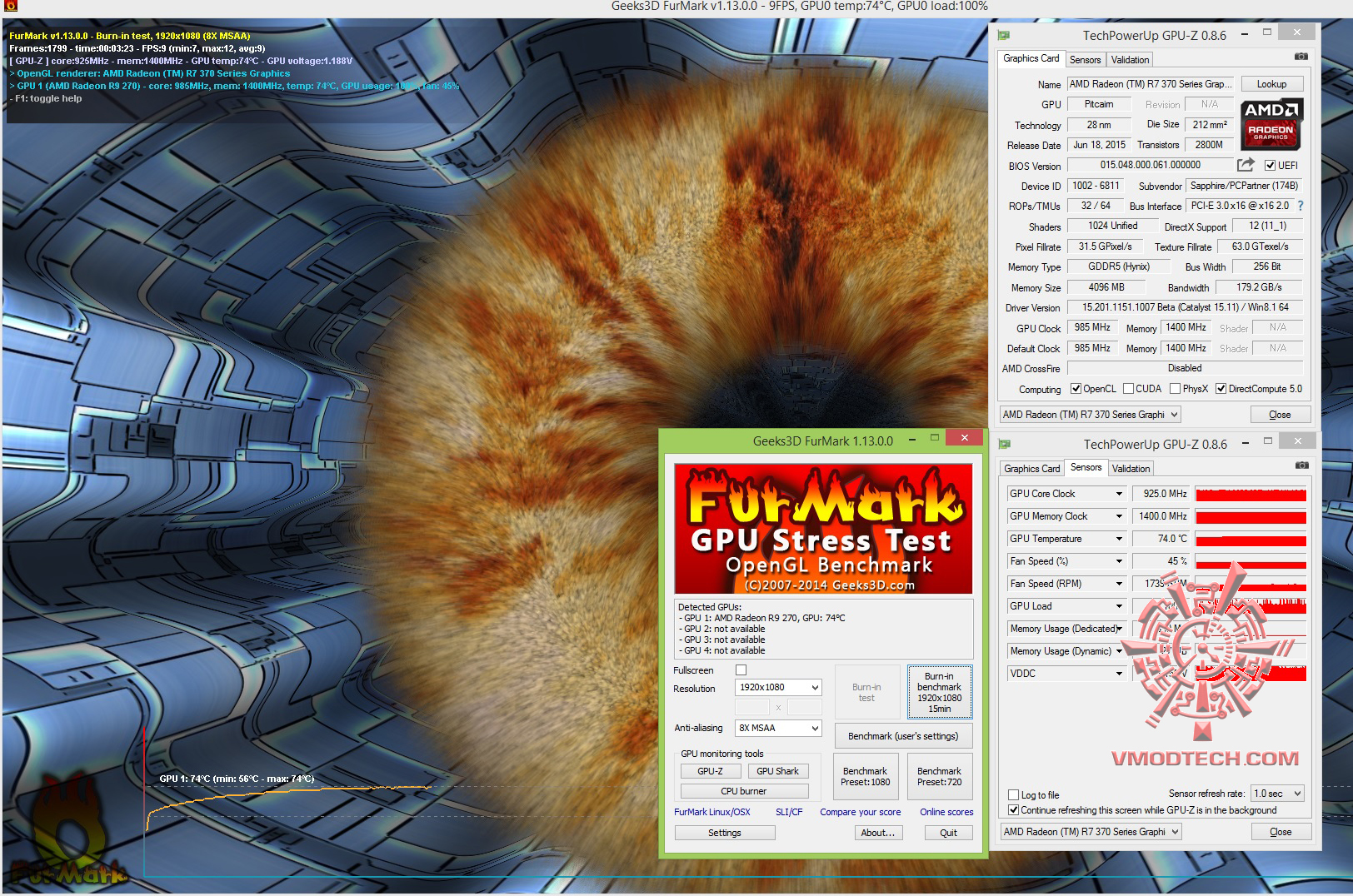Open the FurMark Linux/OSX link
Image resolution: width=1353 pixels, height=896 pixels.
pyautogui.click(x=712, y=812)
